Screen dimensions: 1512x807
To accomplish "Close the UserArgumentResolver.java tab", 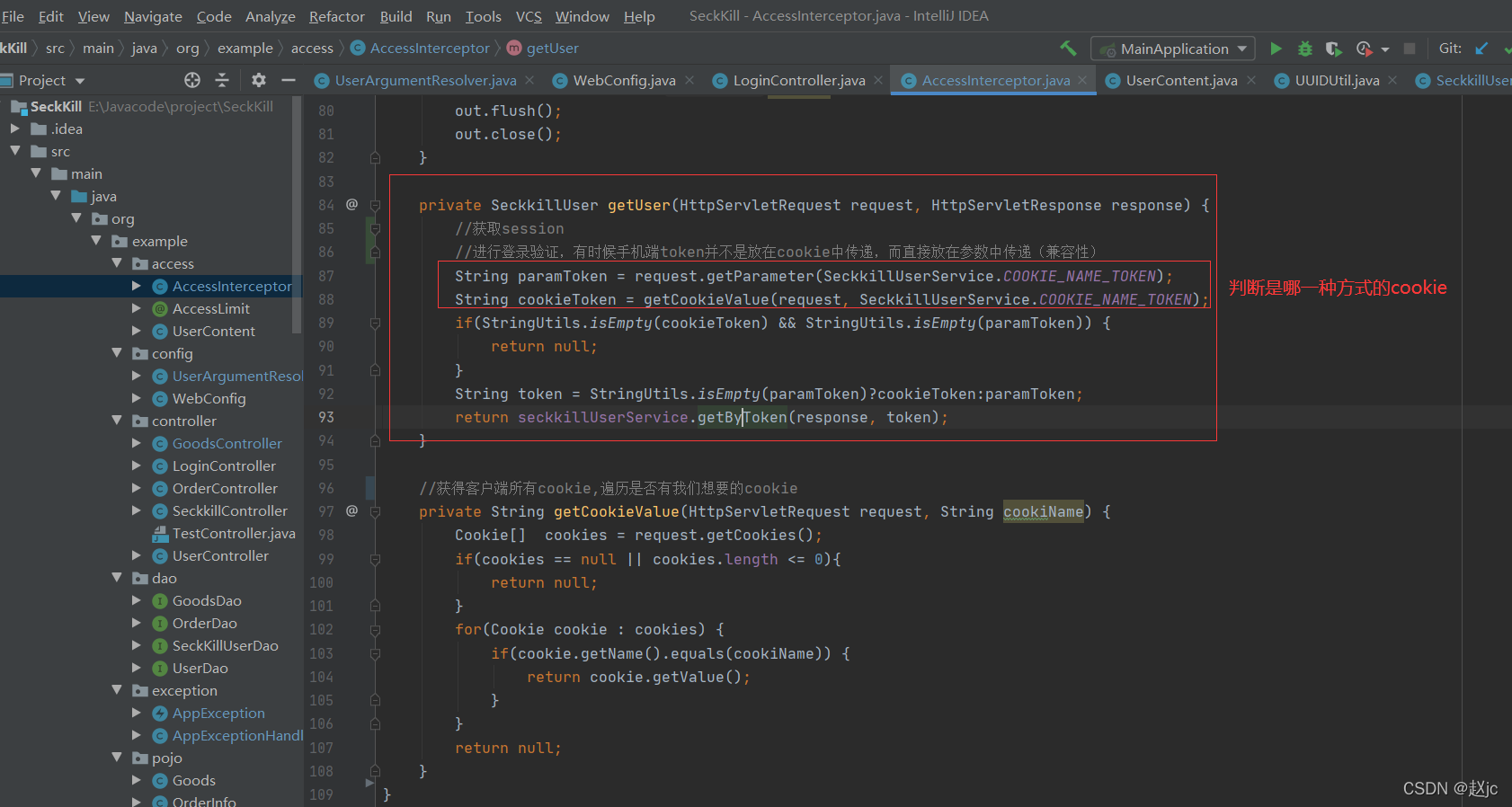I will click(529, 80).
